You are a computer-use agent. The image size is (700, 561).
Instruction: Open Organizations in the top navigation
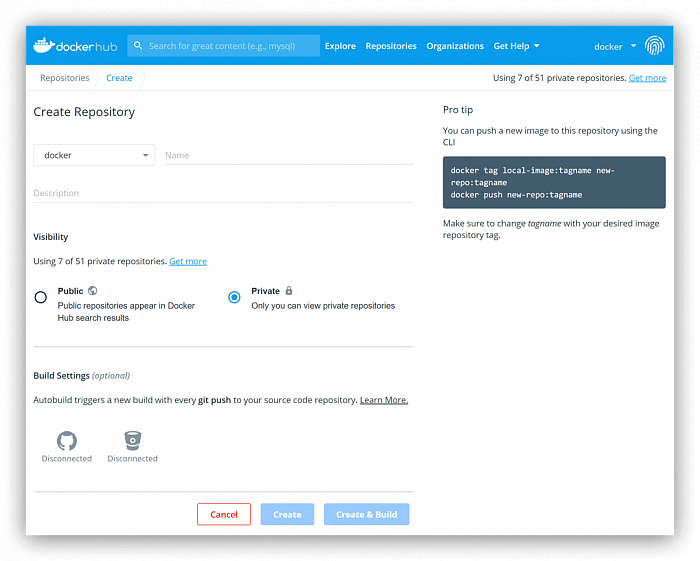pyautogui.click(x=455, y=46)
